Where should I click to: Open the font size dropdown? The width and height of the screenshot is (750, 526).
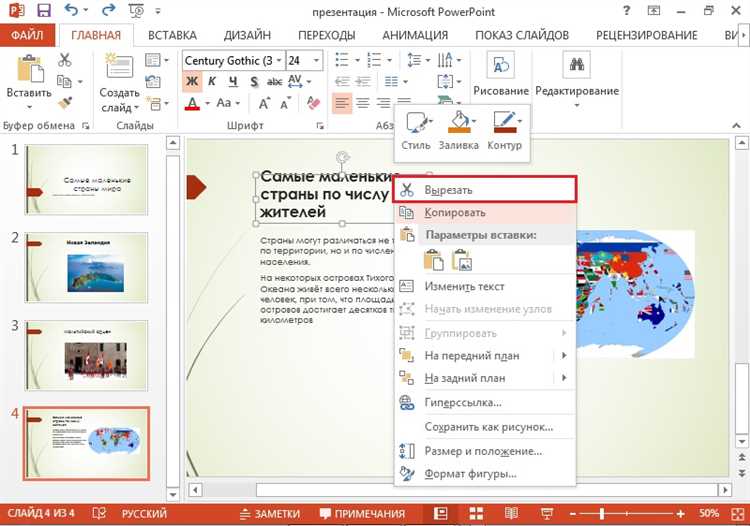(x=316, y=60)
